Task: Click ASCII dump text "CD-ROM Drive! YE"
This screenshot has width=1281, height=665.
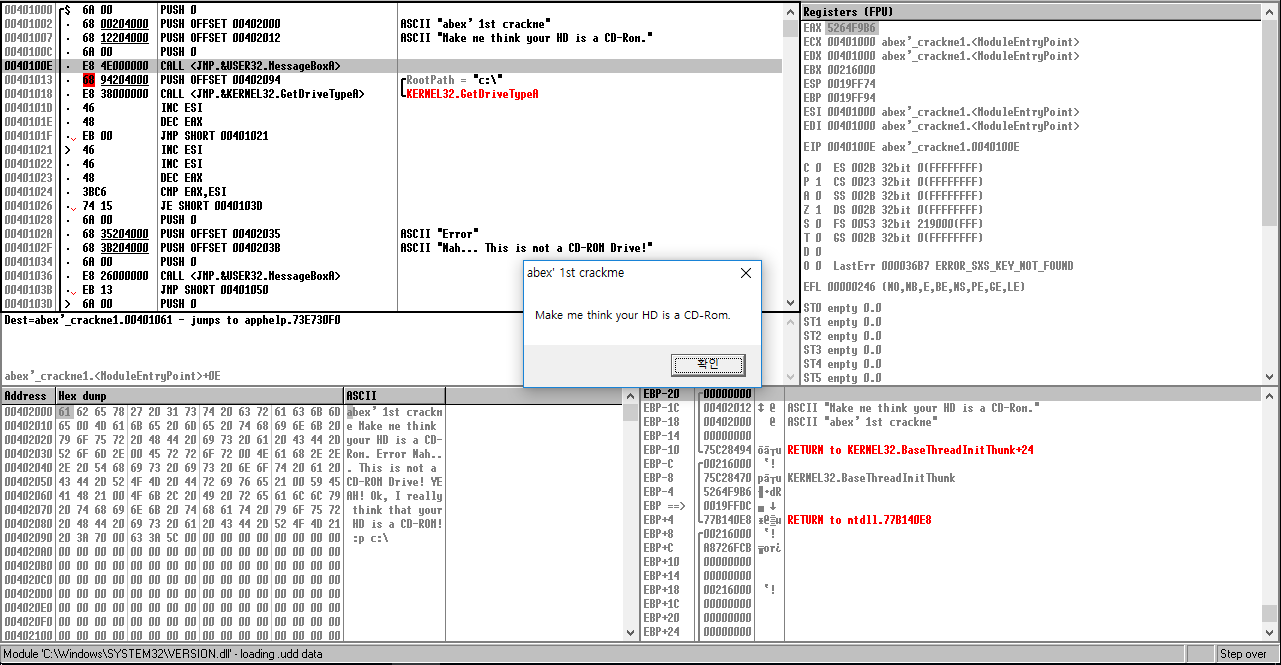Action: click(x=395, y=481)
